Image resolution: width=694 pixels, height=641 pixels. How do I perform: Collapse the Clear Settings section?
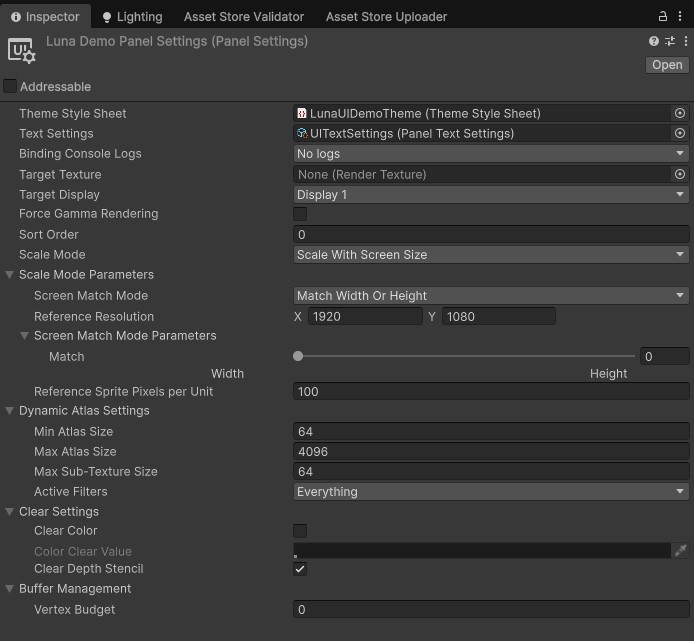pos(9,511)
